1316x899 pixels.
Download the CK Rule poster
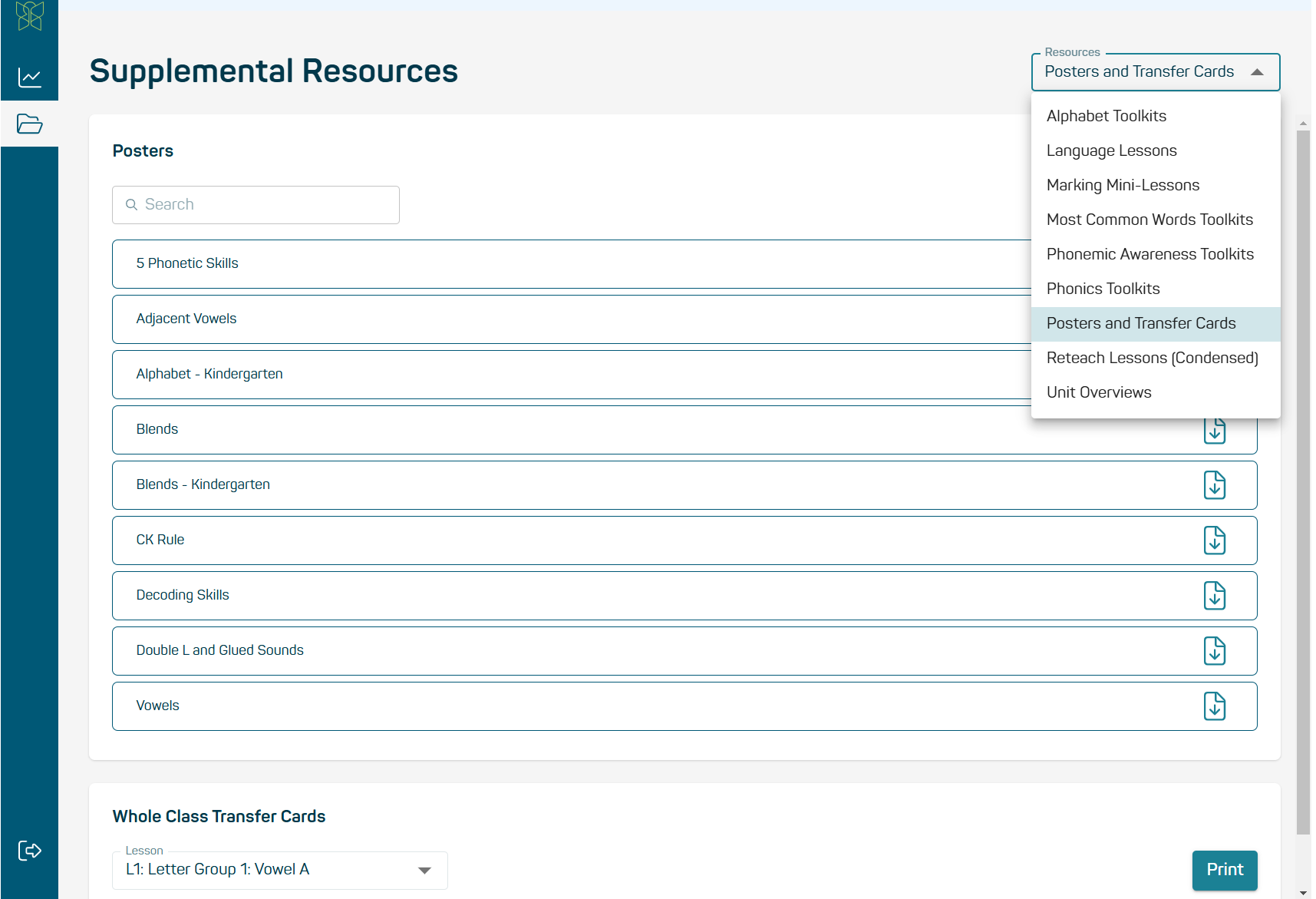tap(1215, 540)
